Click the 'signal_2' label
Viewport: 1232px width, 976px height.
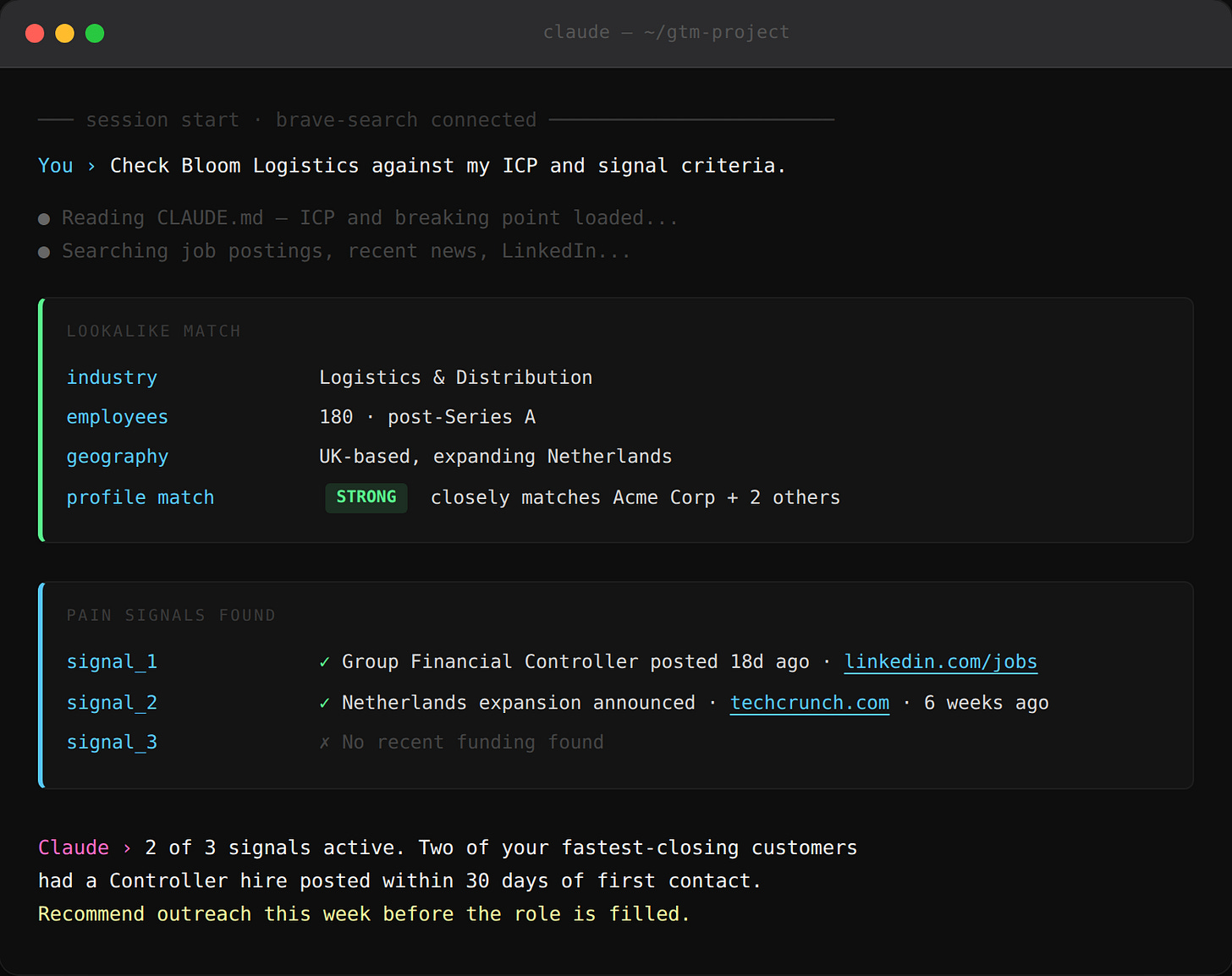(112, 703)
